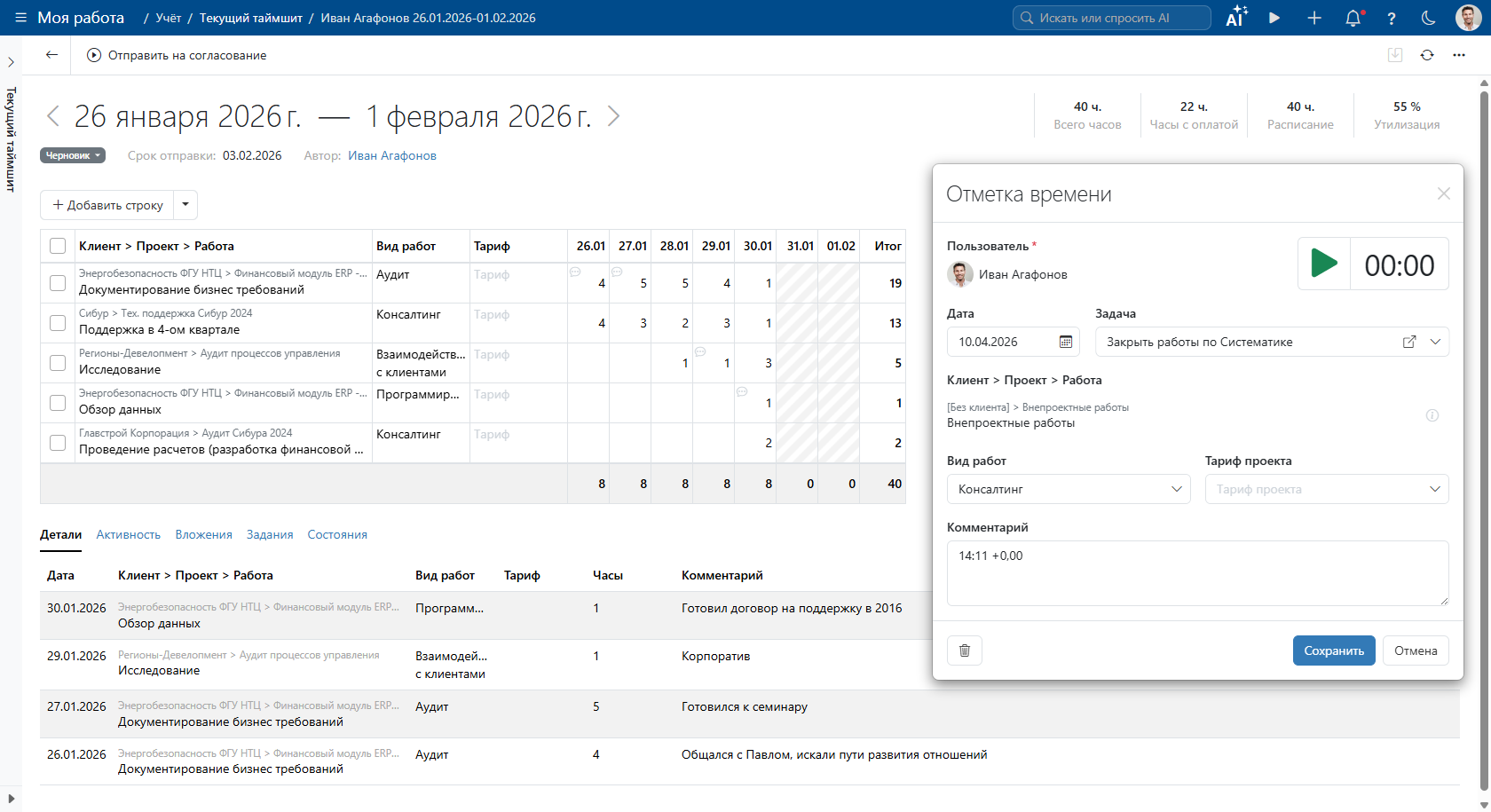Open the Иван Агафонов author link
1491x812 pixels.
391,155
